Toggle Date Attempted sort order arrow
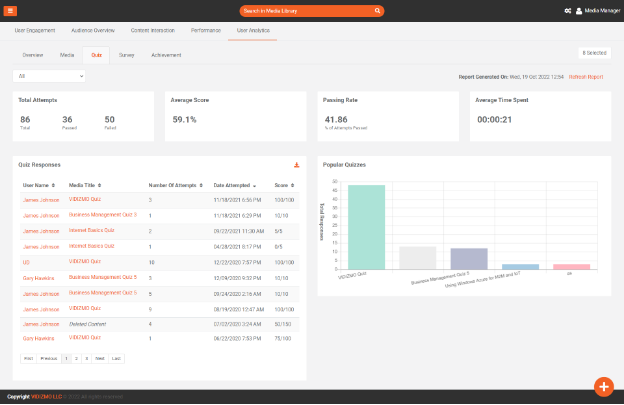The width and height of the screenshot is (624, 405). [x=254, y=186]
